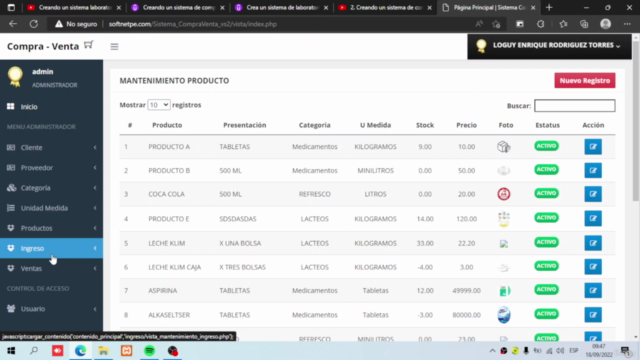The height and width of the screenshot is (360, 640).
Task: Switch to 'Creando un sistema de comp' tab
Action: point(178,7)
